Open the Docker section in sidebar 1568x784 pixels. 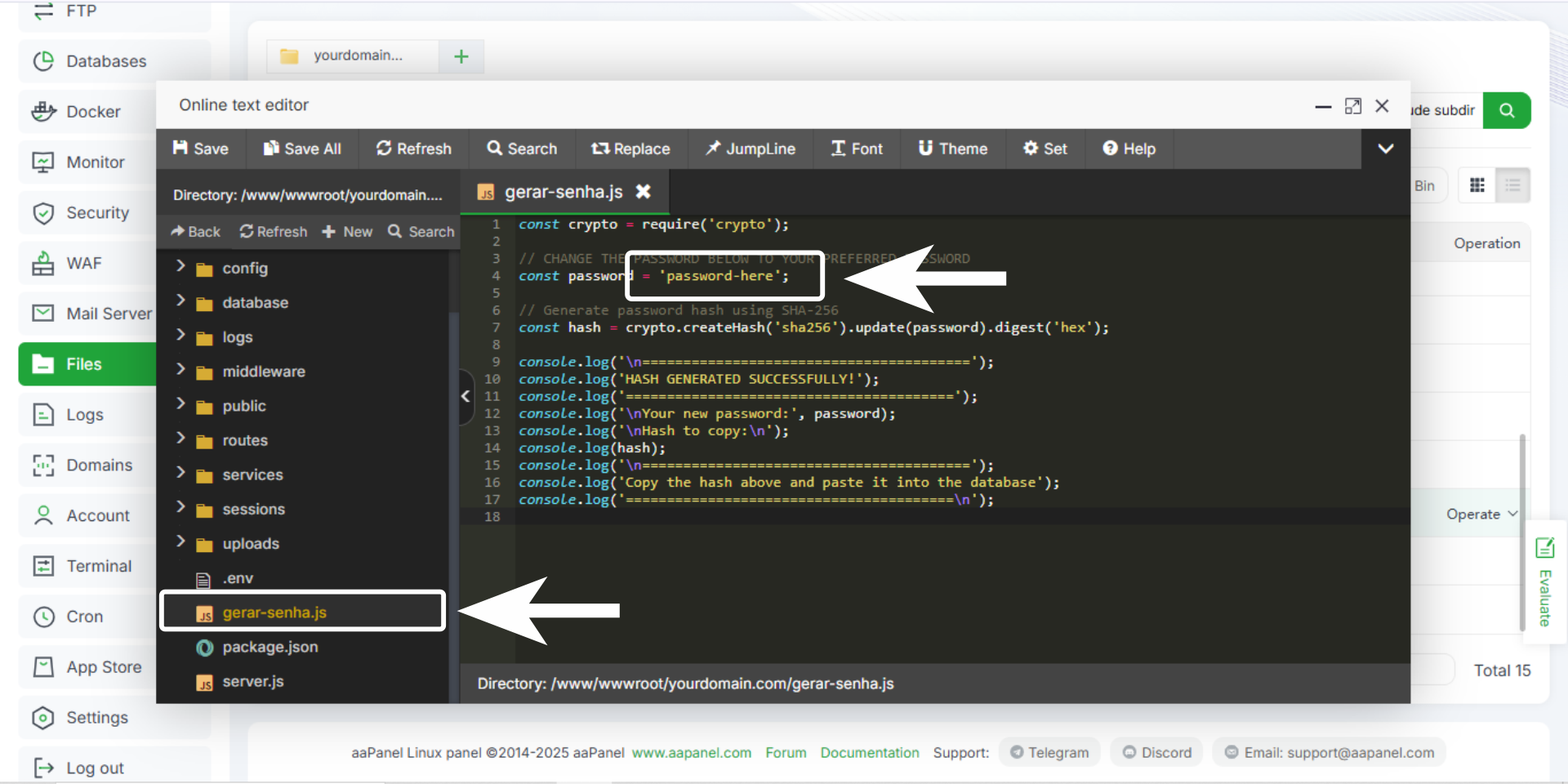tap(92, 112)
